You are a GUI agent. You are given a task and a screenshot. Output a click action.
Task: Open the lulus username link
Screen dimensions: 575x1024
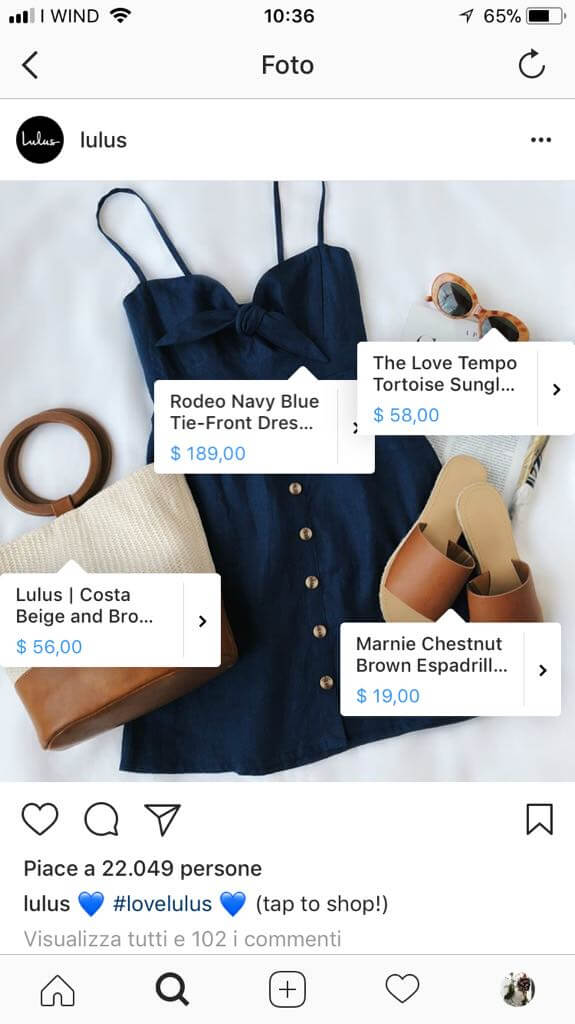(103, 140)
